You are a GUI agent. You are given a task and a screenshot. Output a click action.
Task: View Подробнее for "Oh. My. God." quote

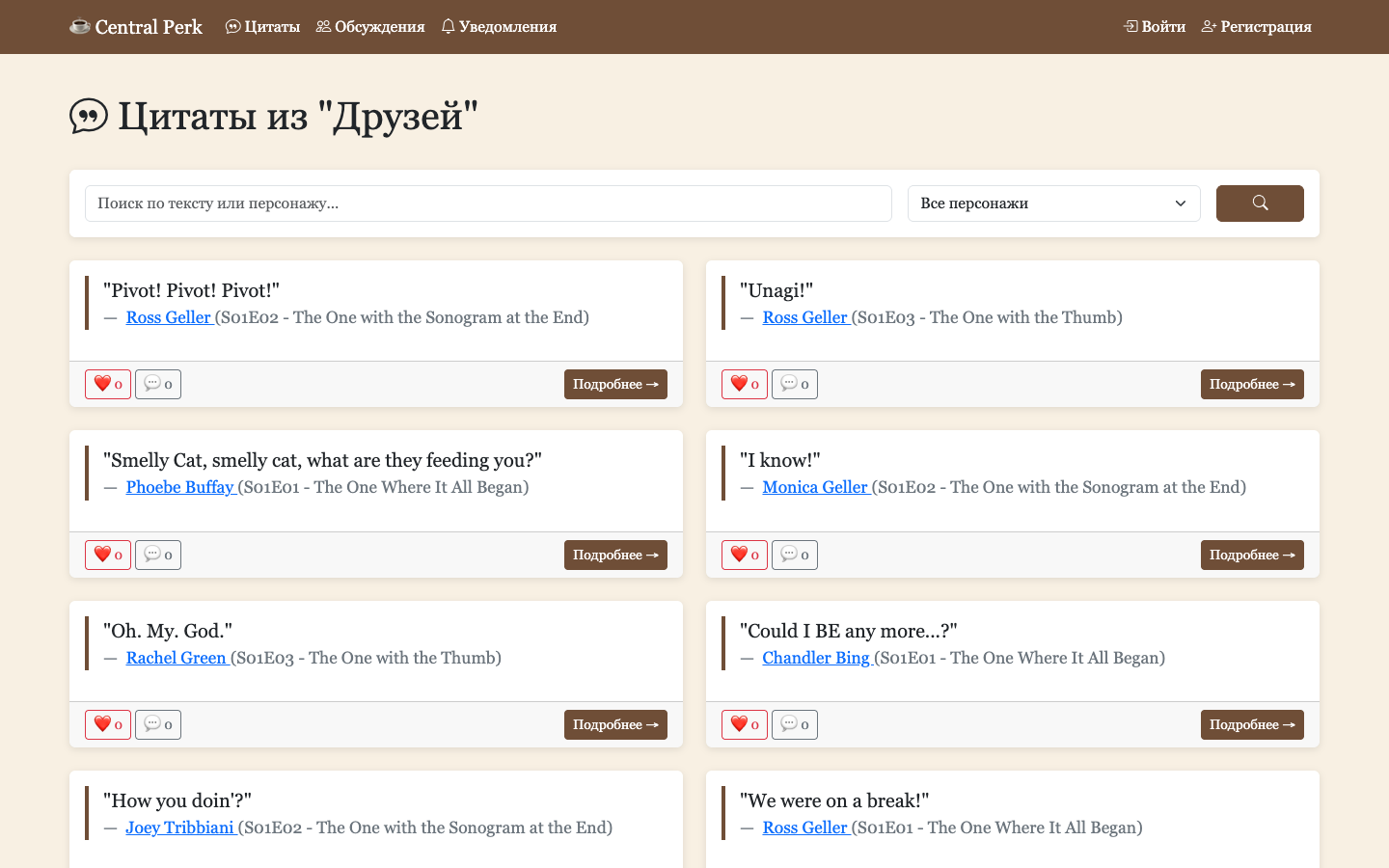tap(615, 724)
